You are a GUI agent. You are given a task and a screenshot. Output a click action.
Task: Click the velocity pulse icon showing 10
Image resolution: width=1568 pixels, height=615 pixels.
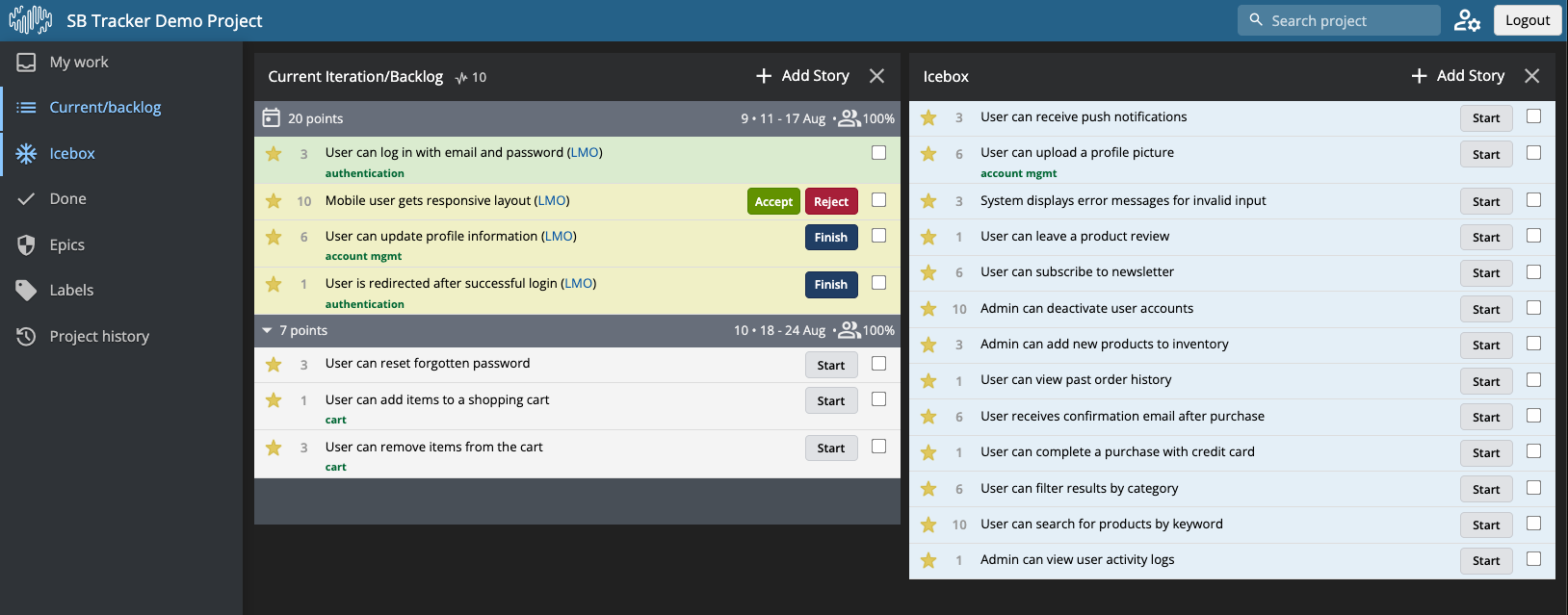[461, 78]
